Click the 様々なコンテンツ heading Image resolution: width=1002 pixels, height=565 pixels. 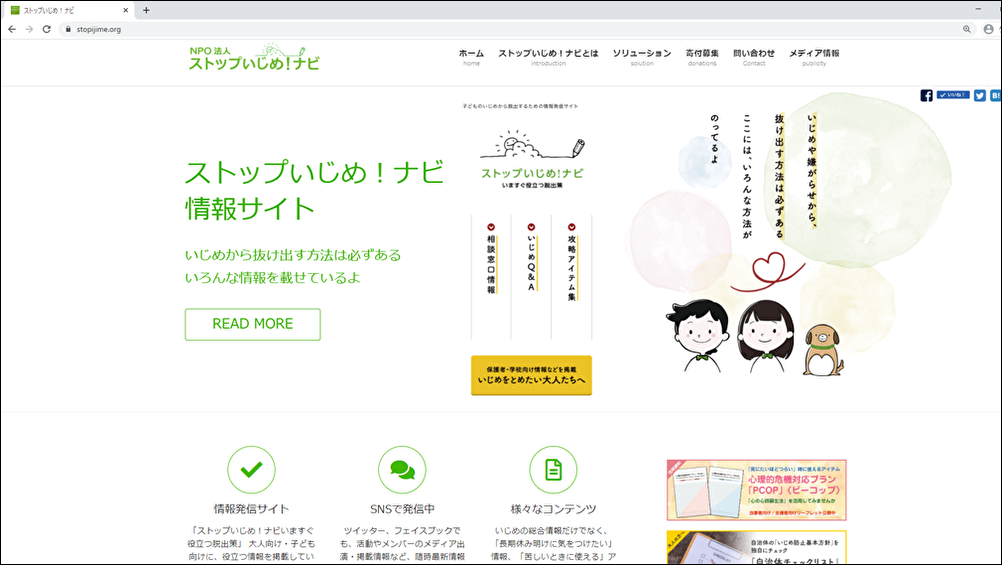(553, 509)
